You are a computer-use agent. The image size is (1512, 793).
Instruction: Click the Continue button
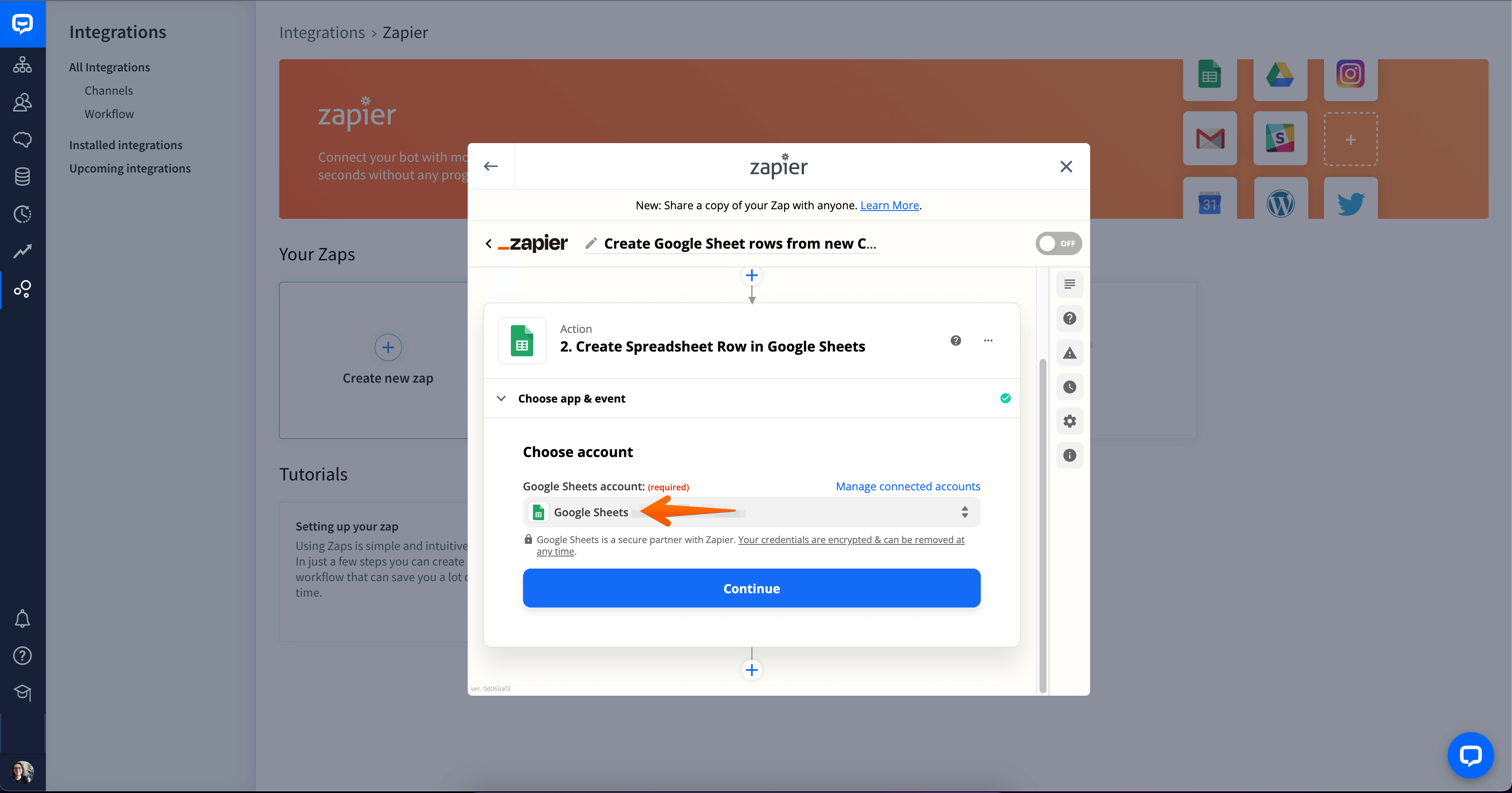coord(751,588)
